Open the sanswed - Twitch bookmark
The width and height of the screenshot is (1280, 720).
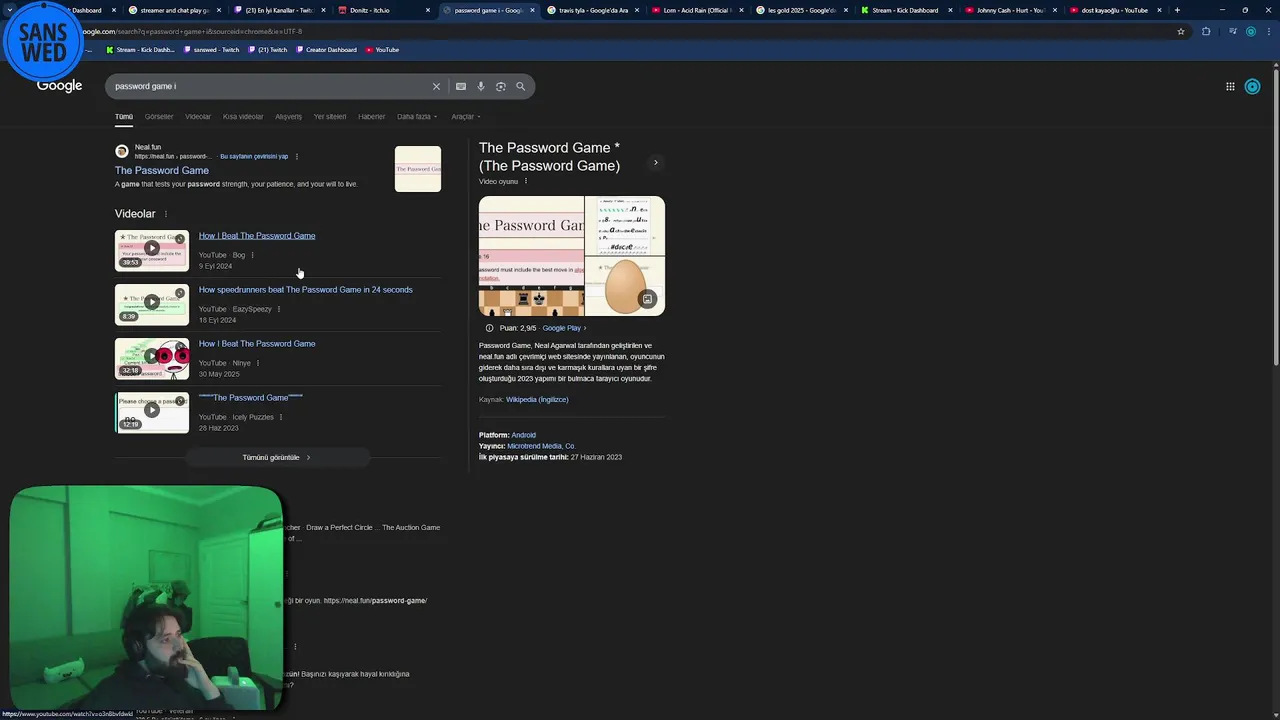pyautogui.click(x=211, y=50)
